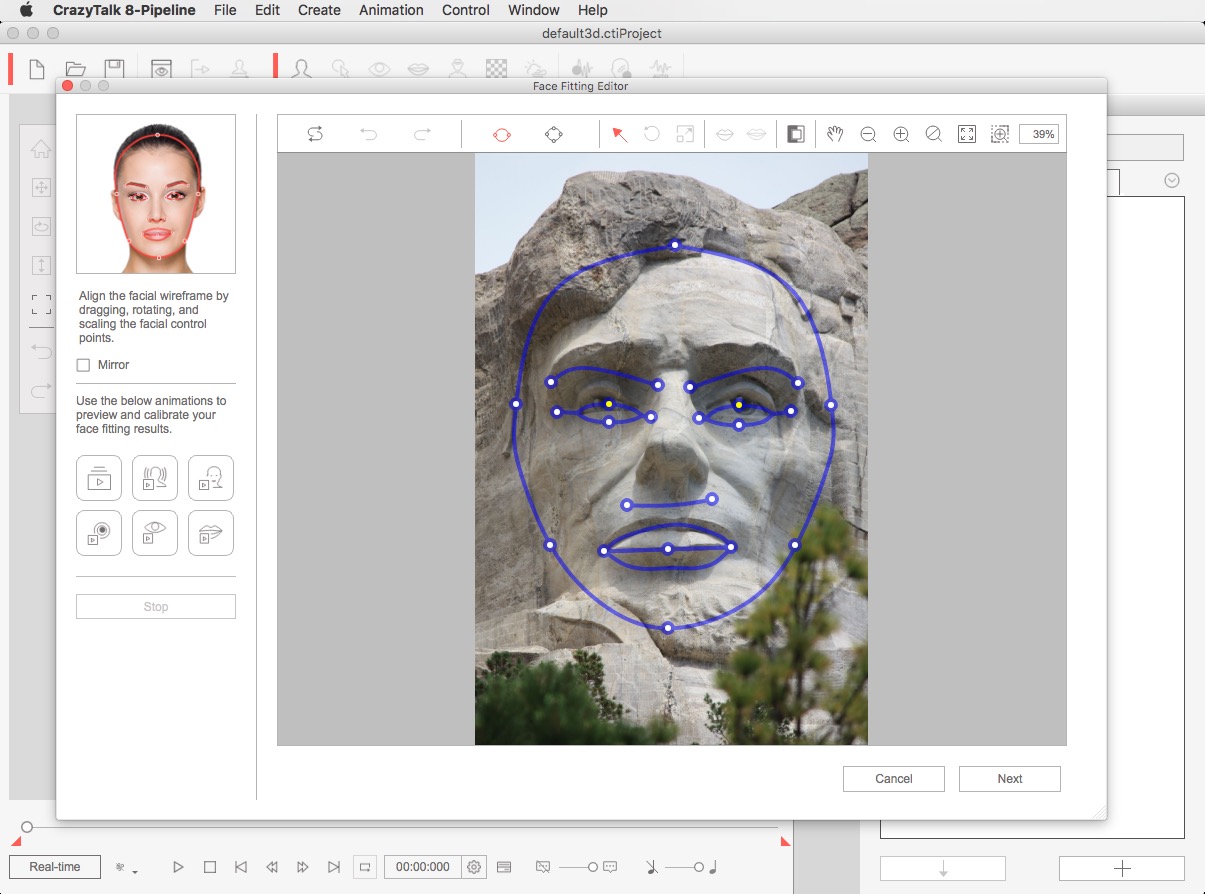Select the red arrow selection tool
The image size is (1205, 894).
click(x=620, y=134)
